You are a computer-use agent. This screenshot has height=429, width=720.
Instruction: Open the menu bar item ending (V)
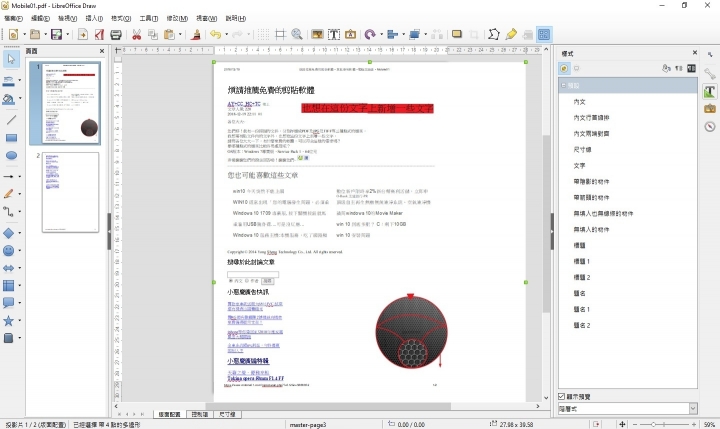[x=67, y=18]
